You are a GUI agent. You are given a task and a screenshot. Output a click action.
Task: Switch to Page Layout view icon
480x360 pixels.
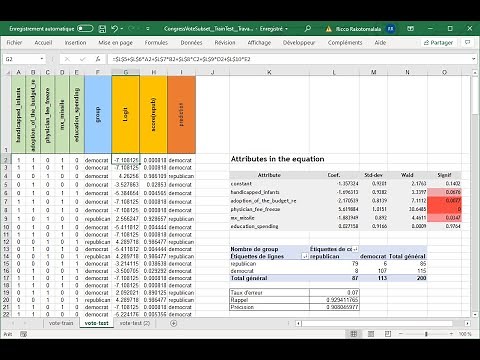point(371,334)
